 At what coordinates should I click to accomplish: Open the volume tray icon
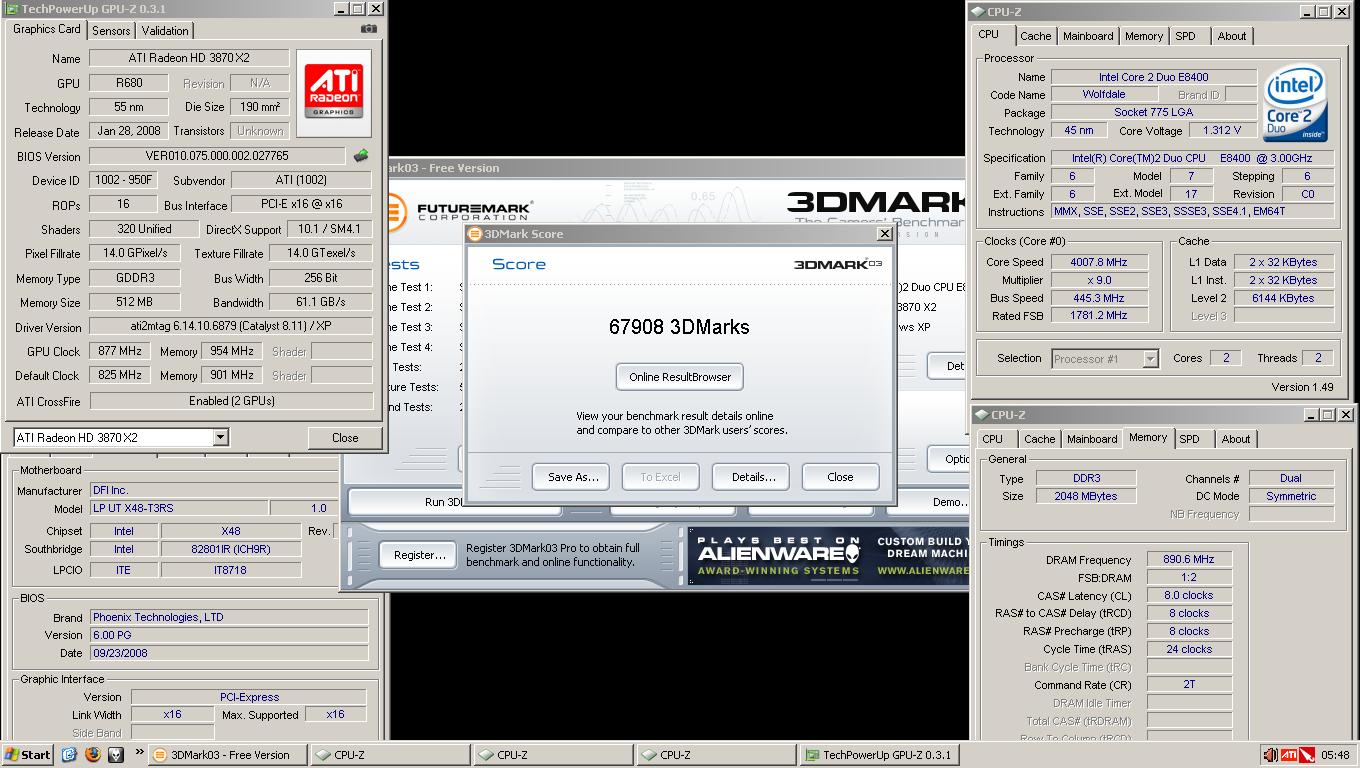[1270, 755]
